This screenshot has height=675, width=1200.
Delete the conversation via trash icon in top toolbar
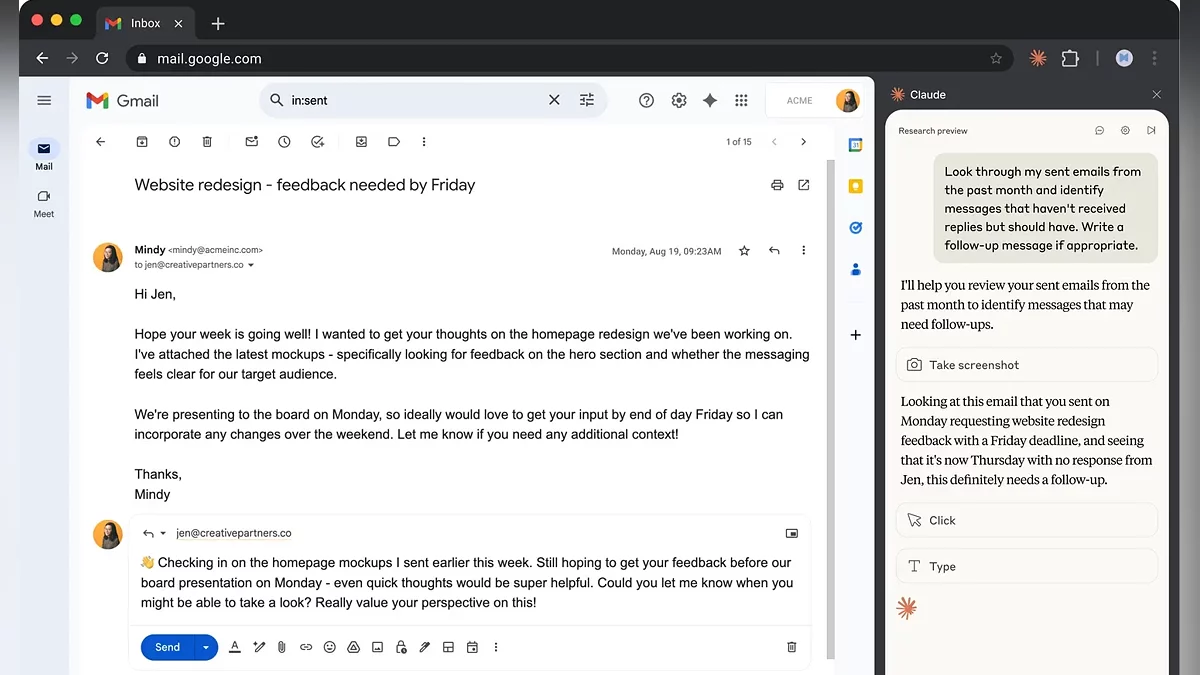[x=207, y=142]
